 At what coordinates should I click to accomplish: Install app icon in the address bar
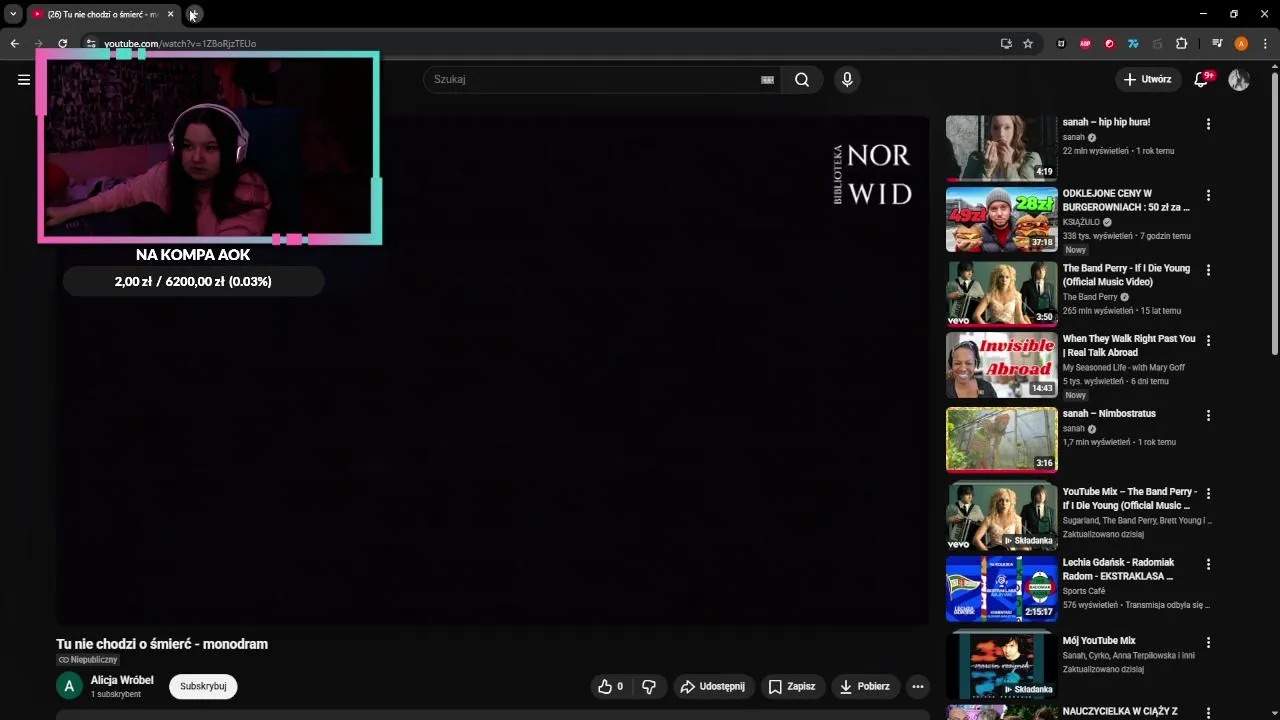[x=1006, y=44]
